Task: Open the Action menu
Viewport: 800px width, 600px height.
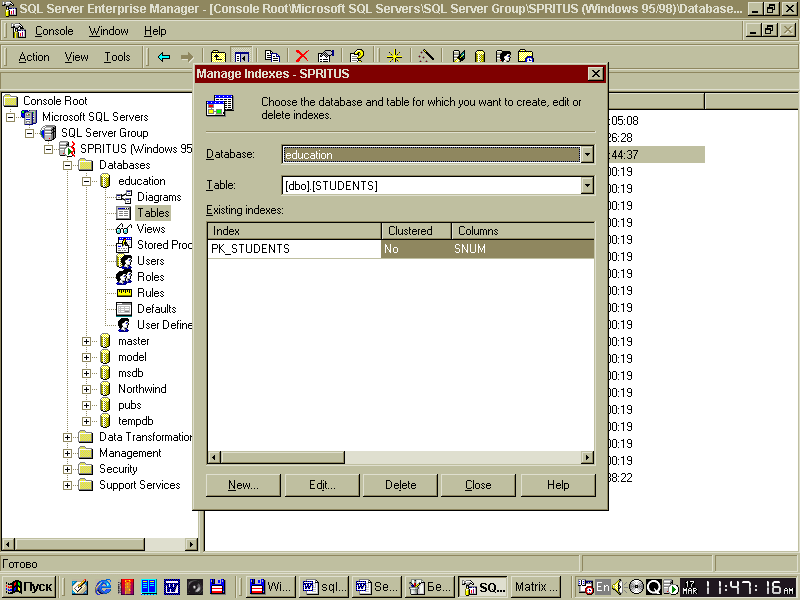Action: [34, 57]
